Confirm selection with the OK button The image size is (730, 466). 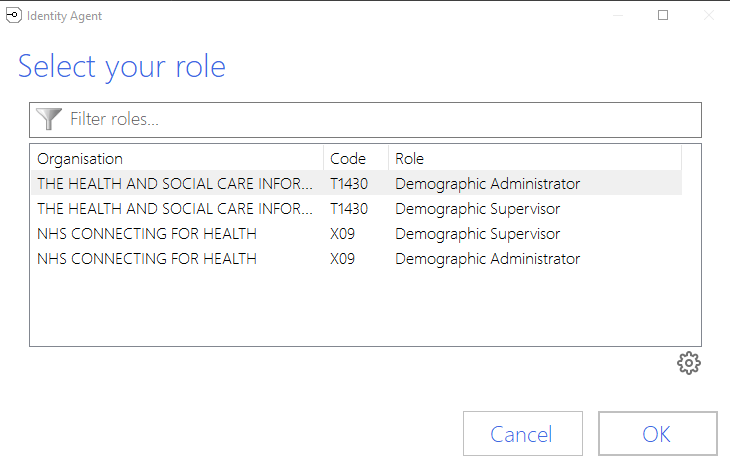[657, 433]
